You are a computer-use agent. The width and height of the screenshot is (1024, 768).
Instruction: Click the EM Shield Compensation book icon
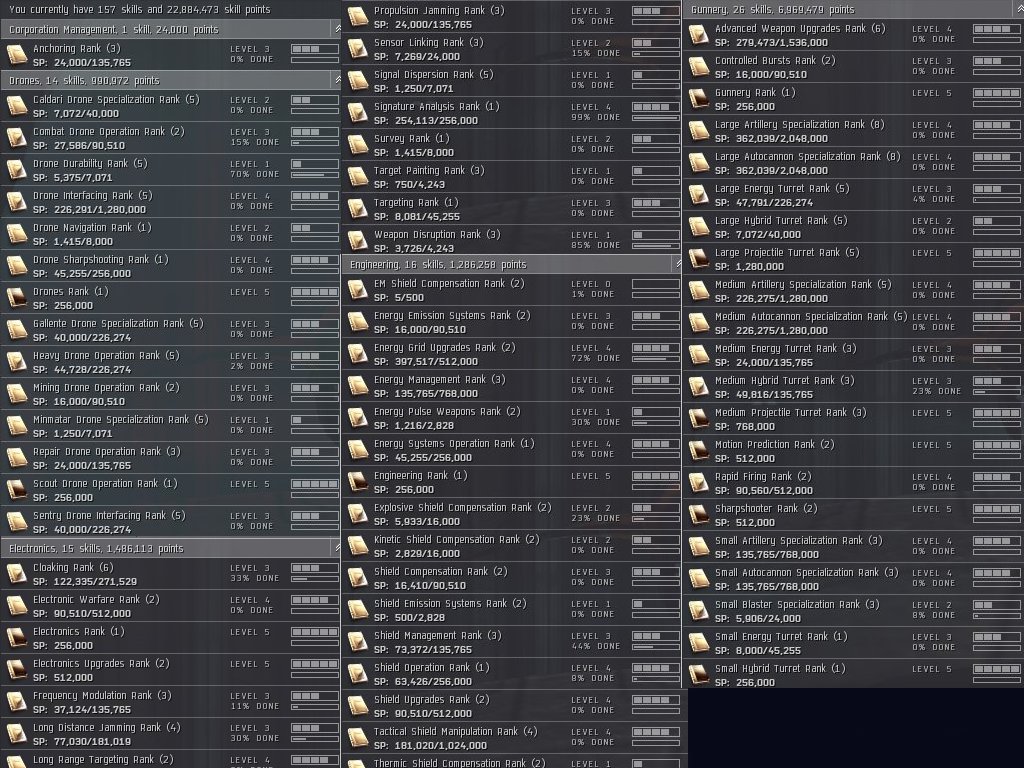click(357, 290)
